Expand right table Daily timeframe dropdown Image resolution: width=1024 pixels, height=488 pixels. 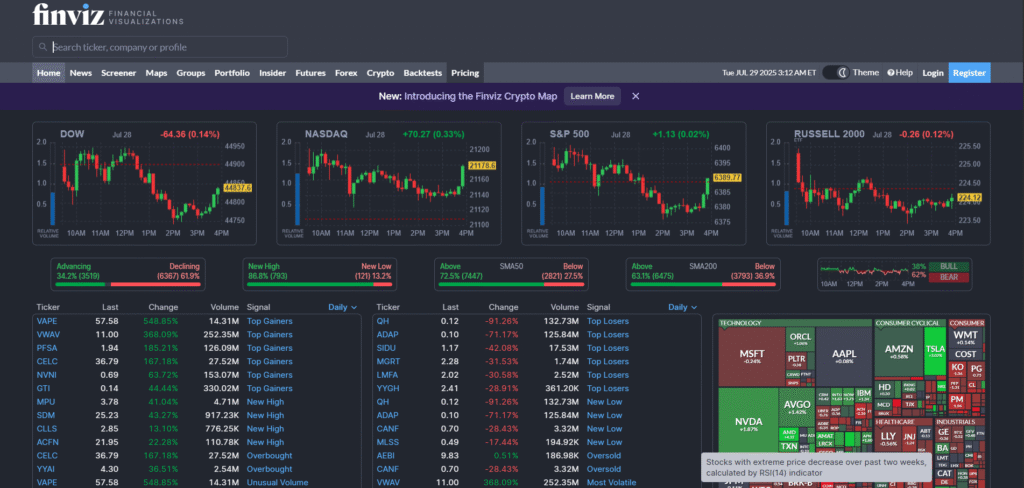click(x=682, y=307)
